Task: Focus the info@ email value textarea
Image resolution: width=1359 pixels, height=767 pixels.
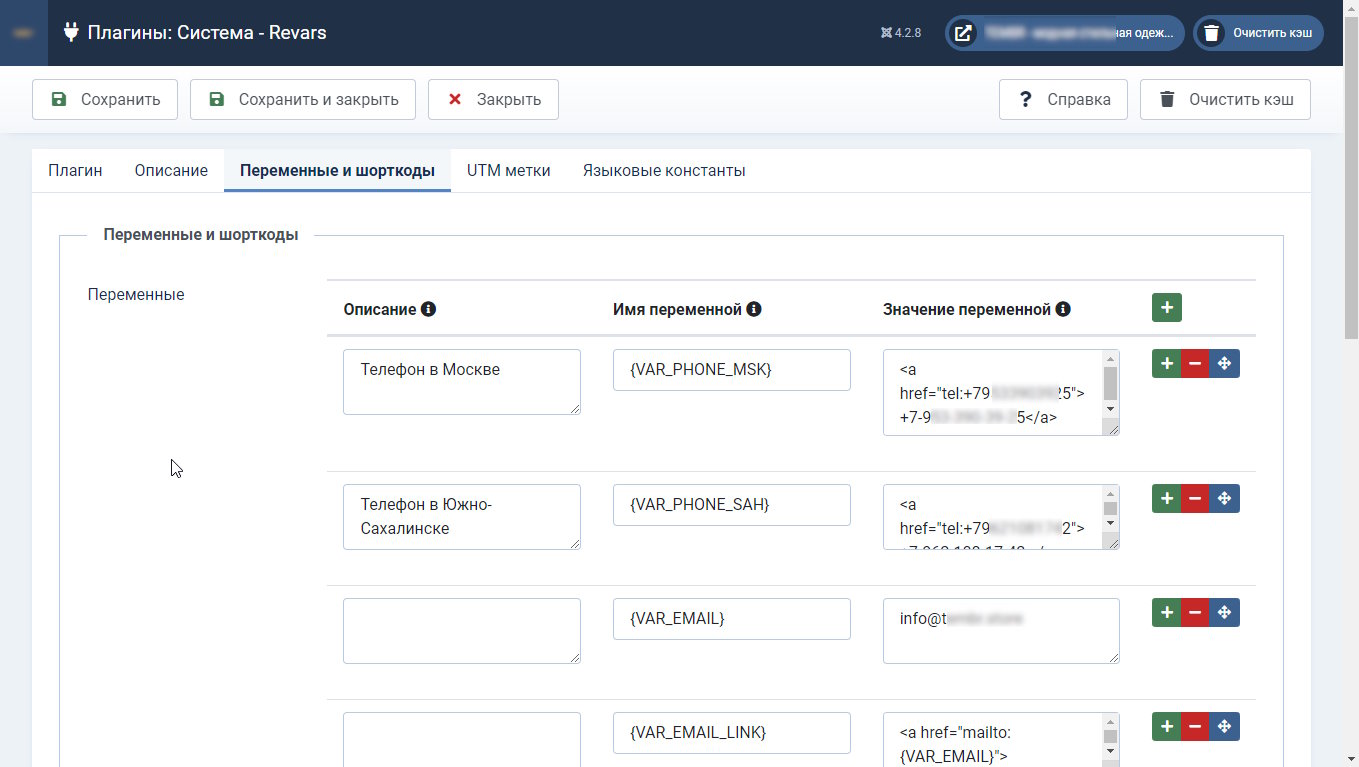Action: click(1001, 631)
